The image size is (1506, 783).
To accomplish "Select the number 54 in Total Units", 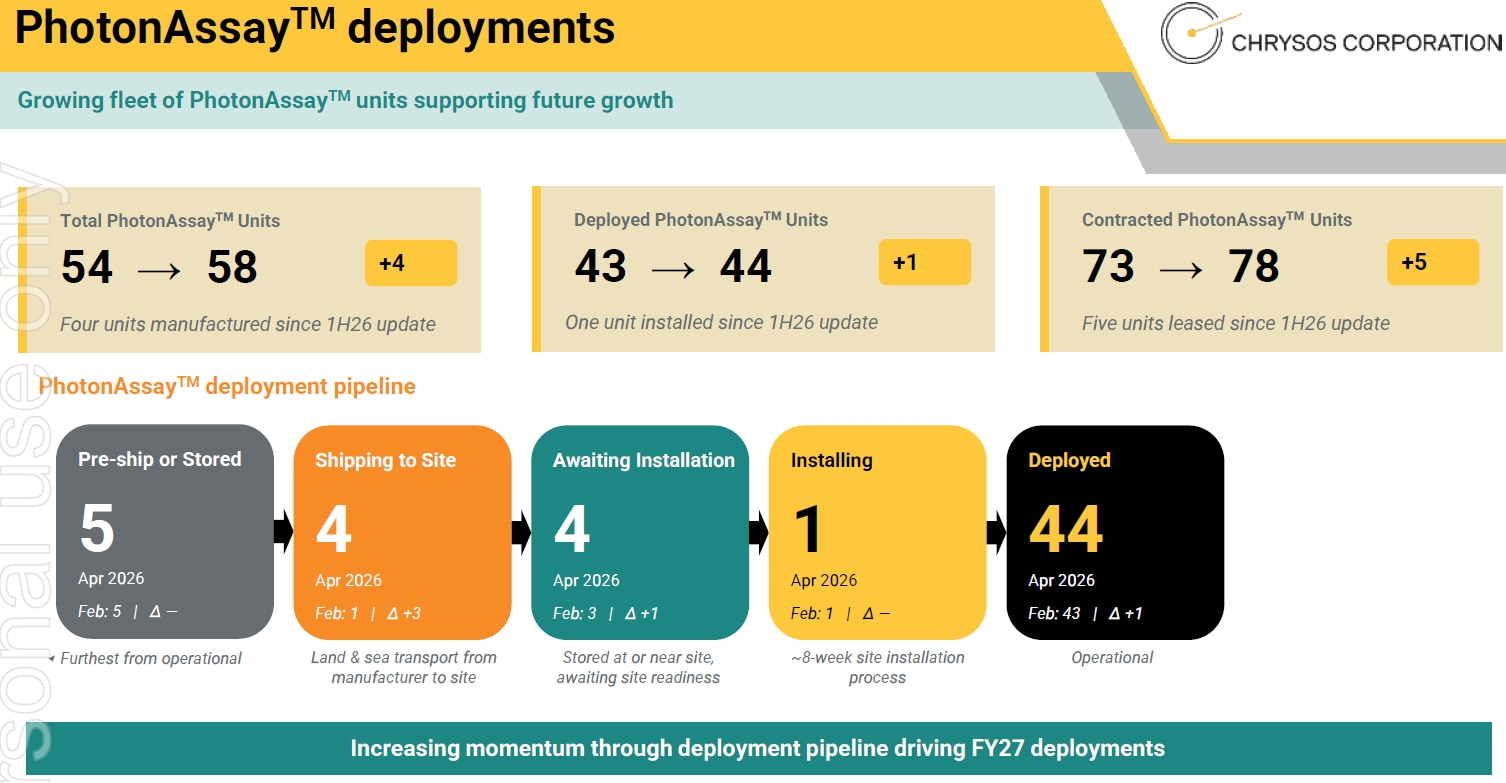I will (x=87, y=268).
